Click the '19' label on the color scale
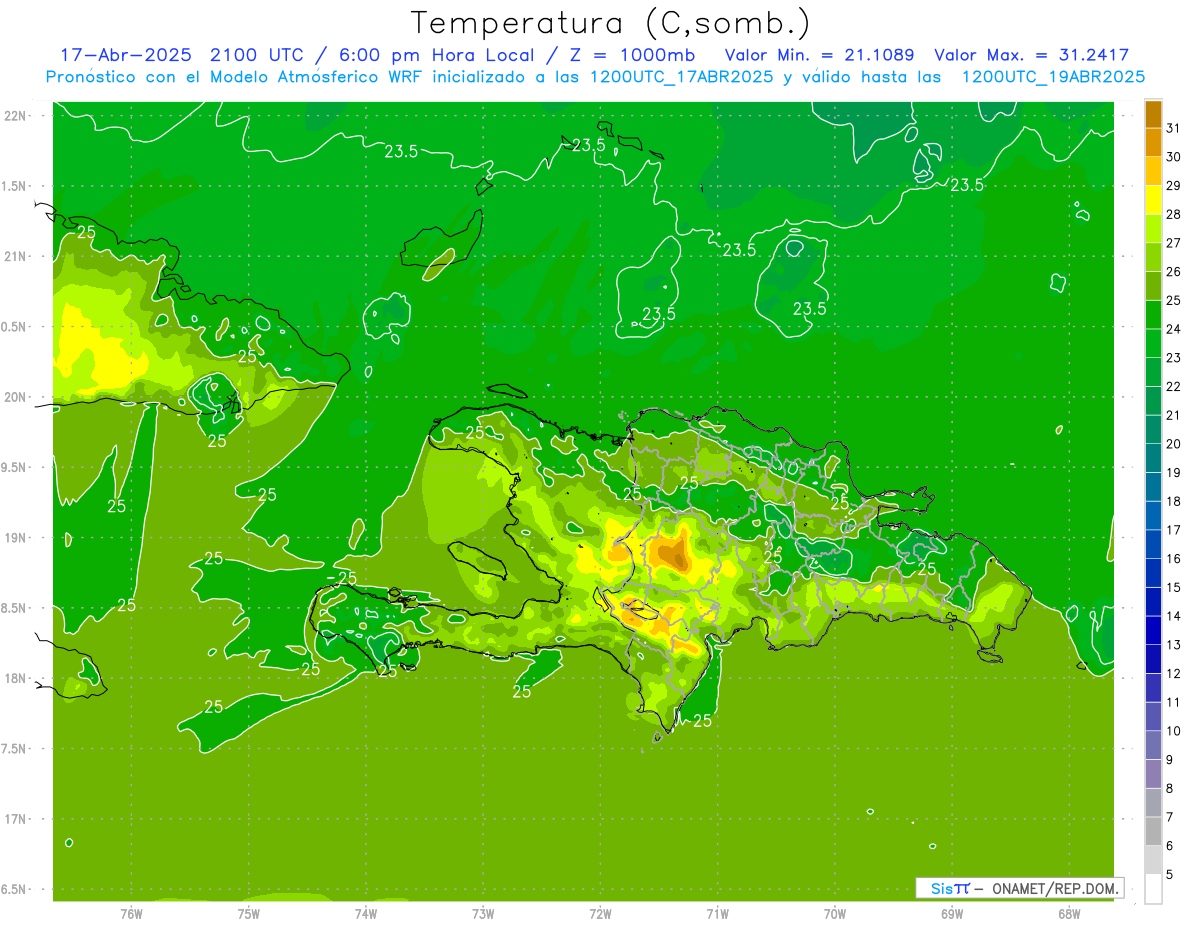This screenshot has height=927, width=1200. pos(1173,473)
